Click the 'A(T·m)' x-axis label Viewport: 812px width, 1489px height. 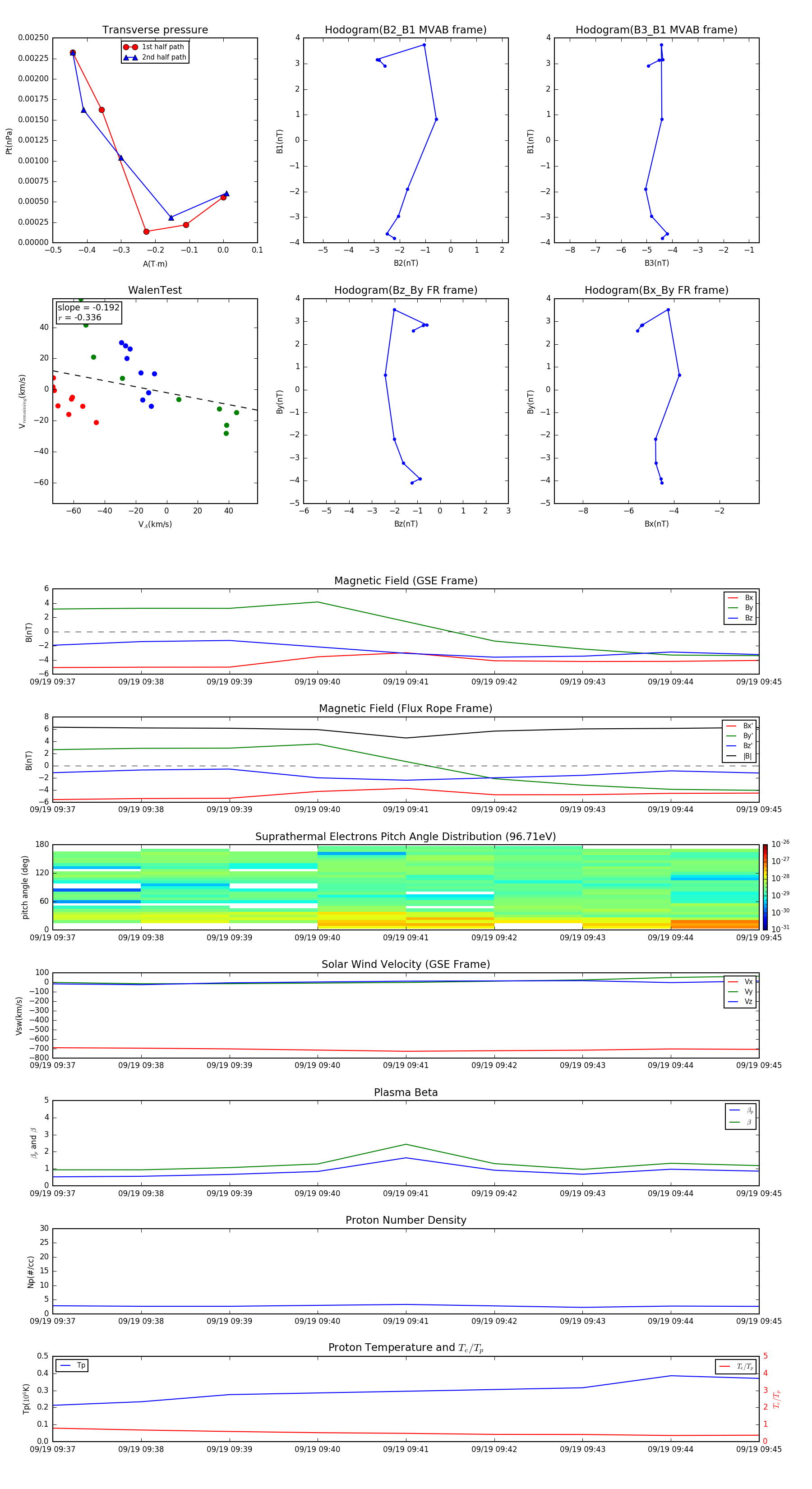pyautogui.click(x=155, y=264)
